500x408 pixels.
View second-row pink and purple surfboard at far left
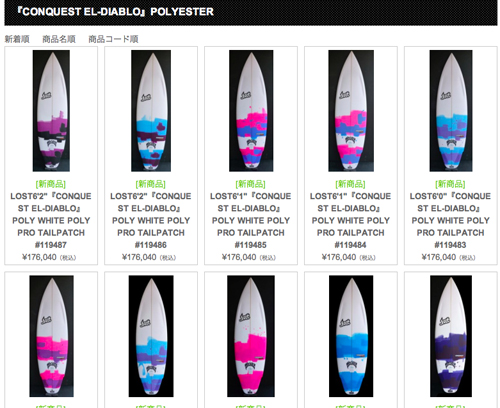(x=51, y=336)
